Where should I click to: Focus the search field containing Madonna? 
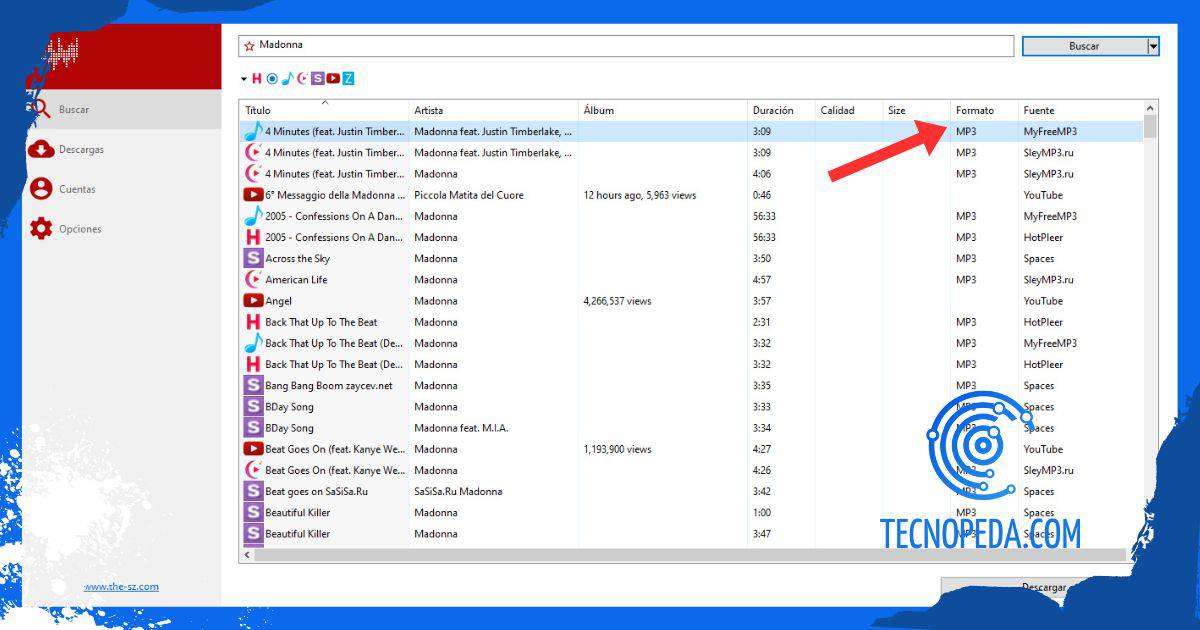click(x=627, y=46)
